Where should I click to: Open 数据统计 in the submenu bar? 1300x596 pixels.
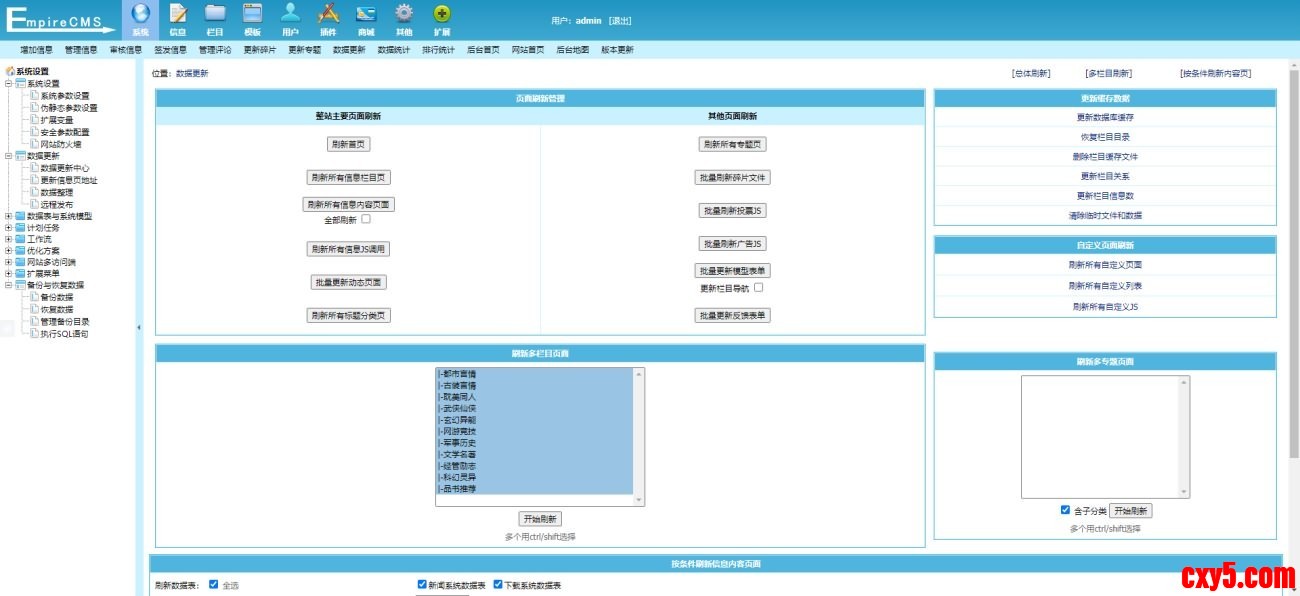point(393,49)
